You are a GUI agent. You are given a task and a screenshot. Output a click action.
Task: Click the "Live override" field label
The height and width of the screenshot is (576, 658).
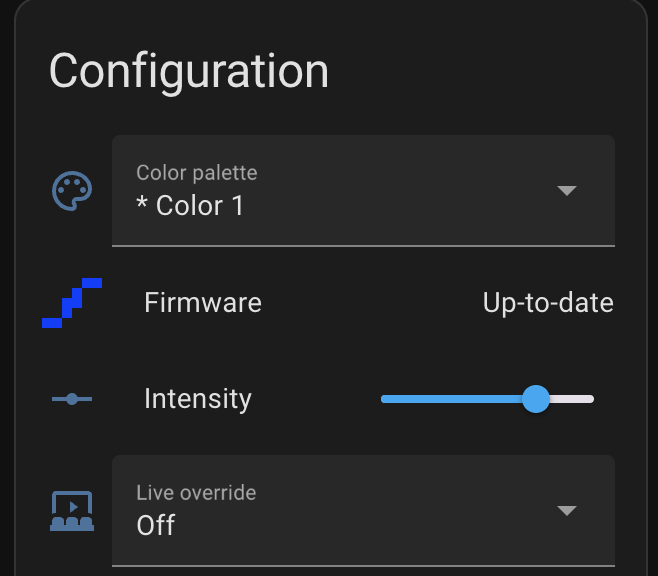click(x=196, y=493)
